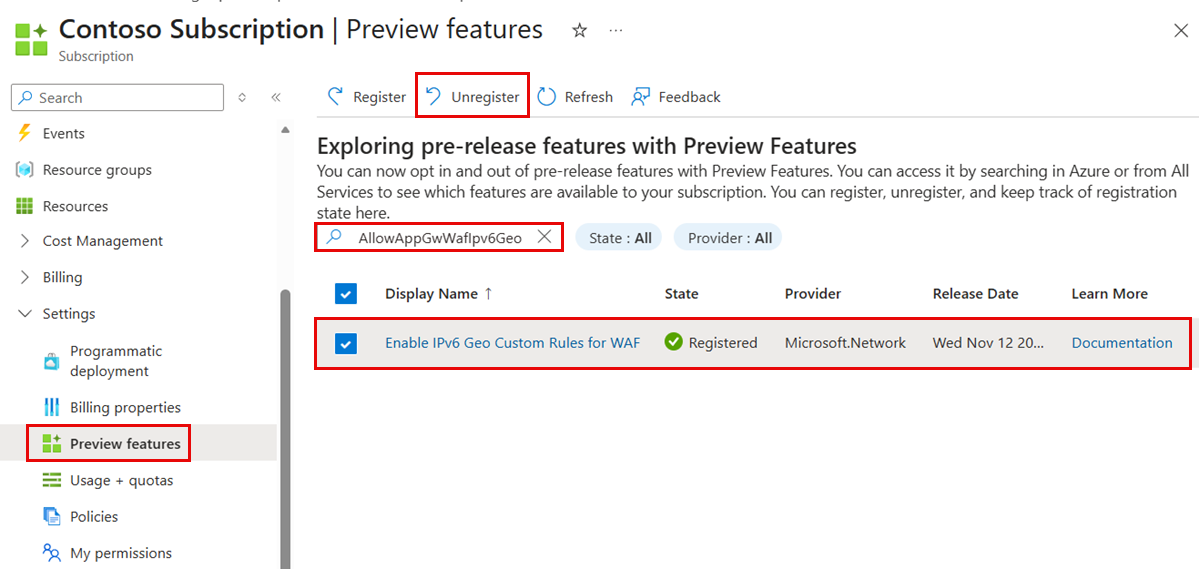
Task: Open My permissions
Action: tap(121, 552)
